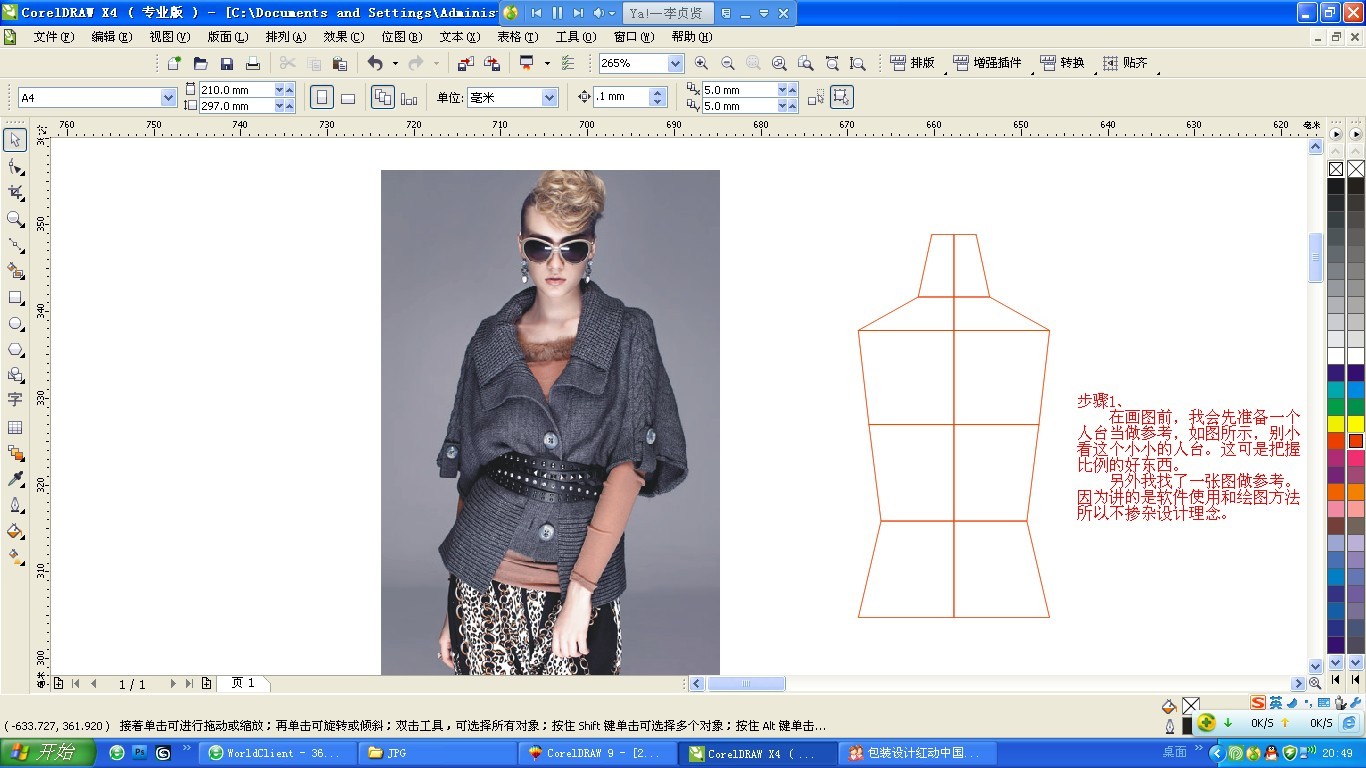Screen dimensions: 1366x768
Task: Select the Shape tool in the toolbox
Action: [15, 166]
